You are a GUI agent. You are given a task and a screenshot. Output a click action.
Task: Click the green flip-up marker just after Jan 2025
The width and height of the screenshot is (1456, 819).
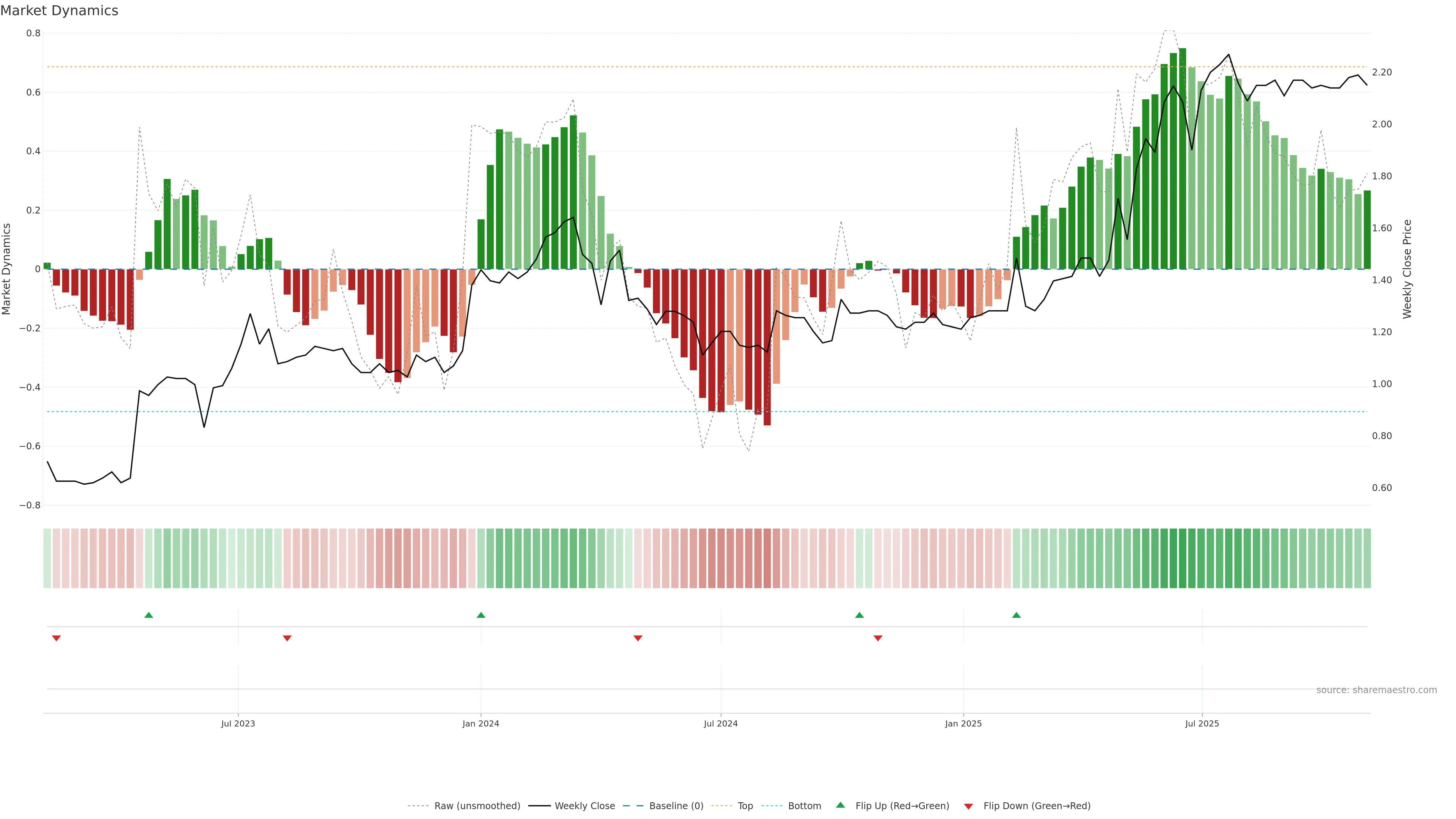tap(1016, 615)
